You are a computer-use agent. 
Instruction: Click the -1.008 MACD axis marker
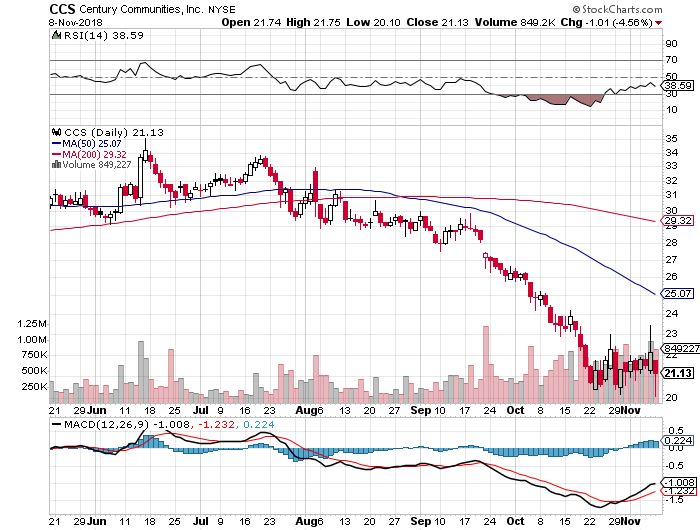coord(679,482)
